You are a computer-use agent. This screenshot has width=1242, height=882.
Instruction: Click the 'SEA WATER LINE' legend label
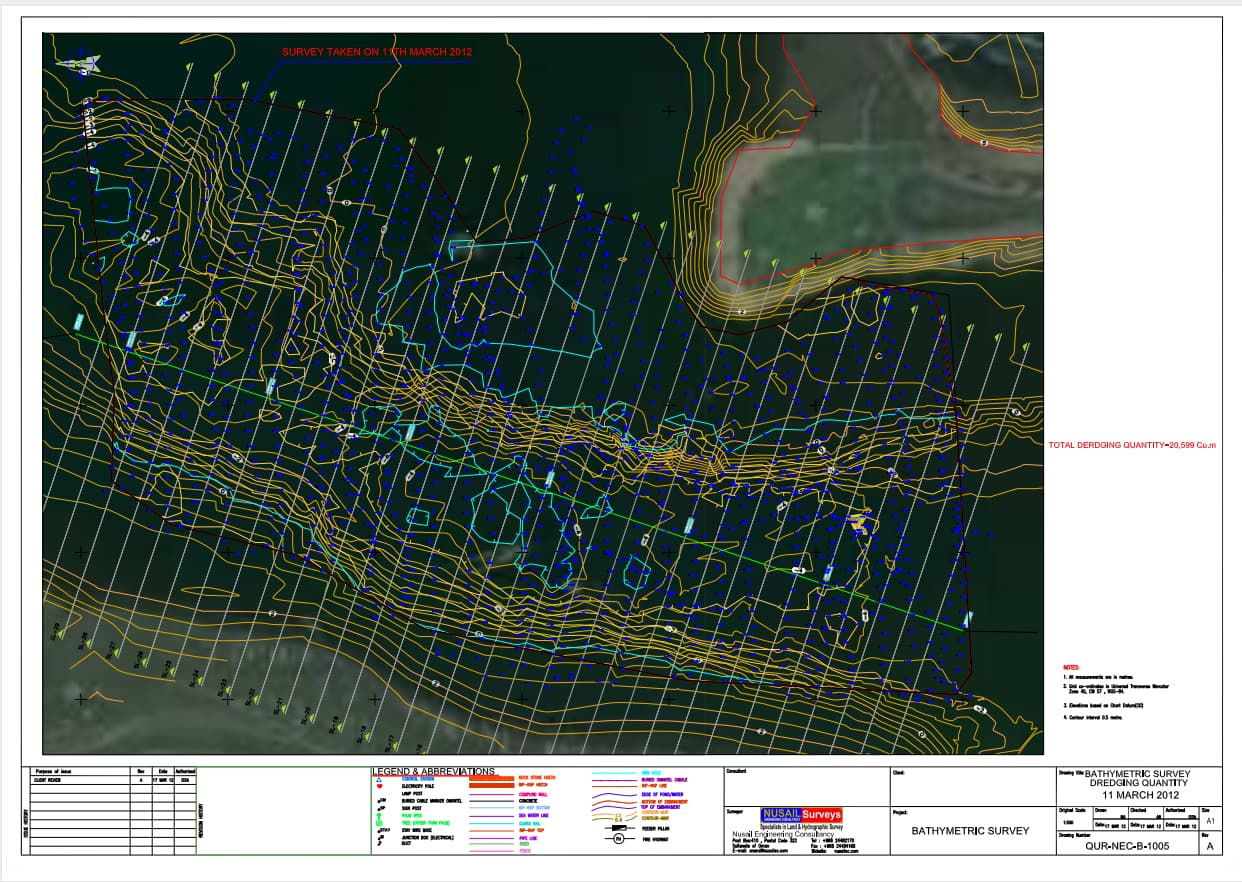pyautogui.click(x=534, y=815)
